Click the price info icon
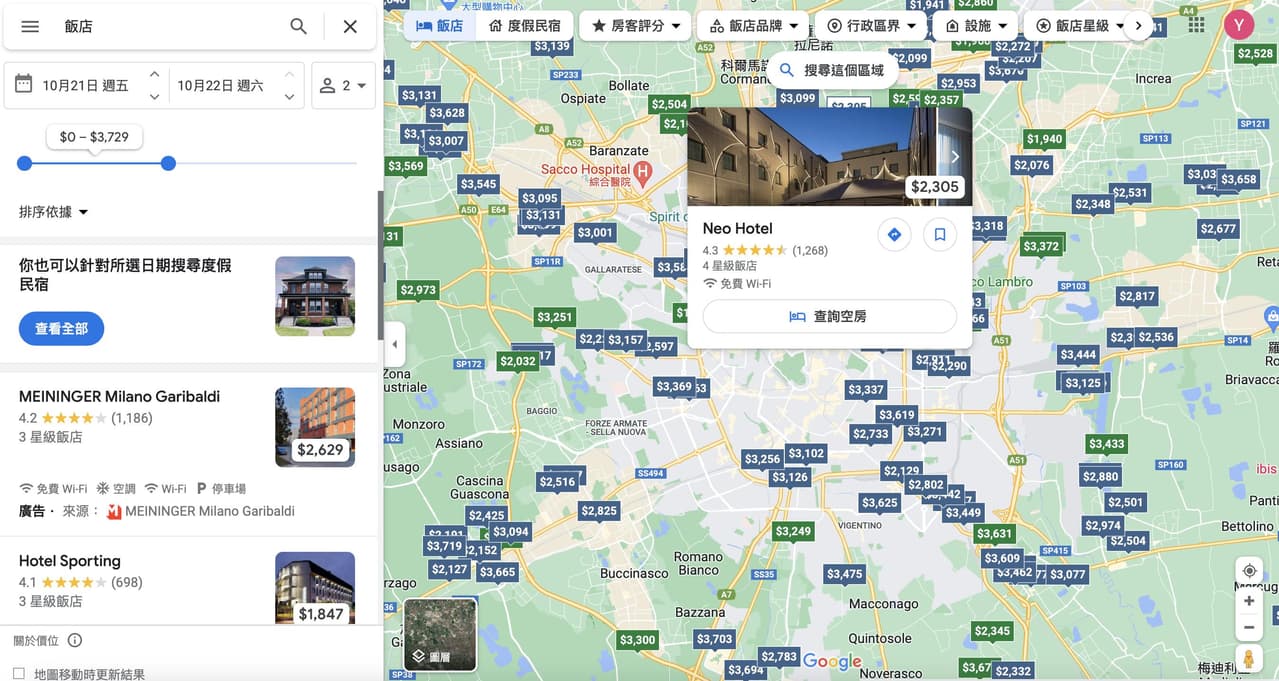Viewport: 1279px width, 681px height. pyautogui.click(x=75, y=640)
